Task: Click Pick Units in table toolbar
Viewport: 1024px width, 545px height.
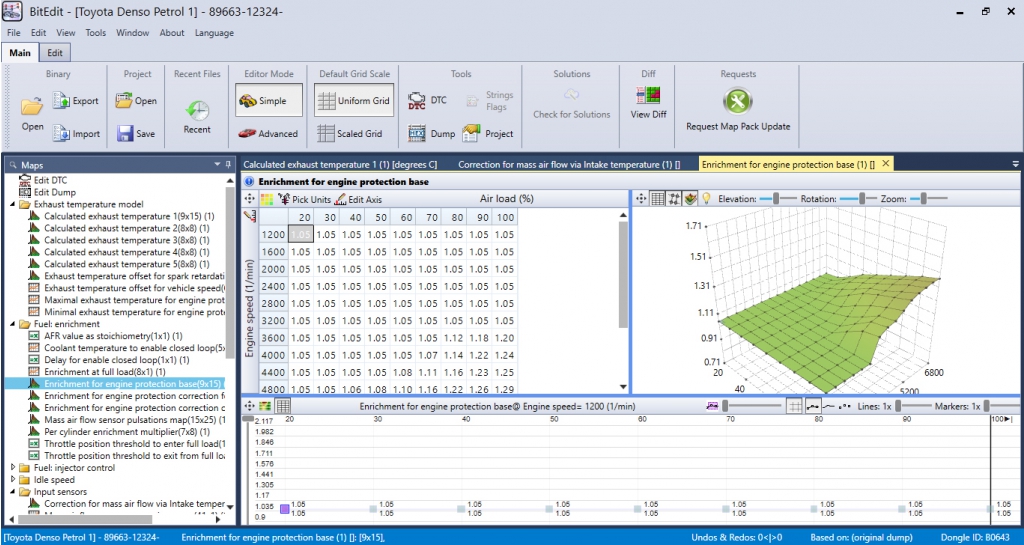Action: 304,199
